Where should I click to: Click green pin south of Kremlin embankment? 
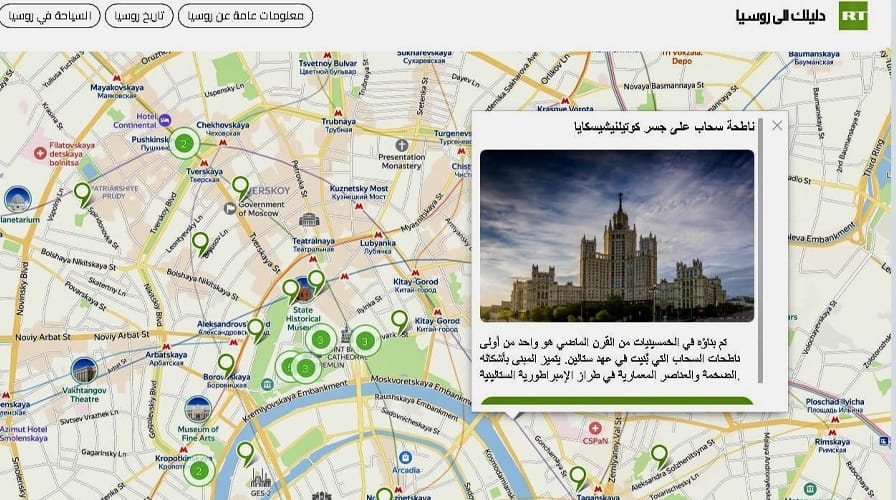click(245, 454)
